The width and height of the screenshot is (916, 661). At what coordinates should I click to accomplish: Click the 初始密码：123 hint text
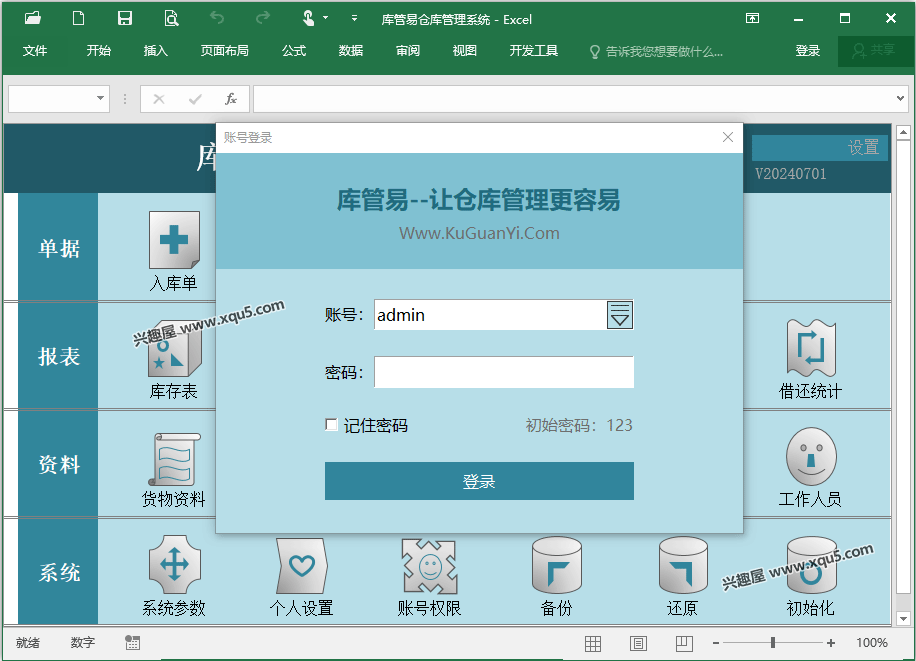tap(578, 425)
